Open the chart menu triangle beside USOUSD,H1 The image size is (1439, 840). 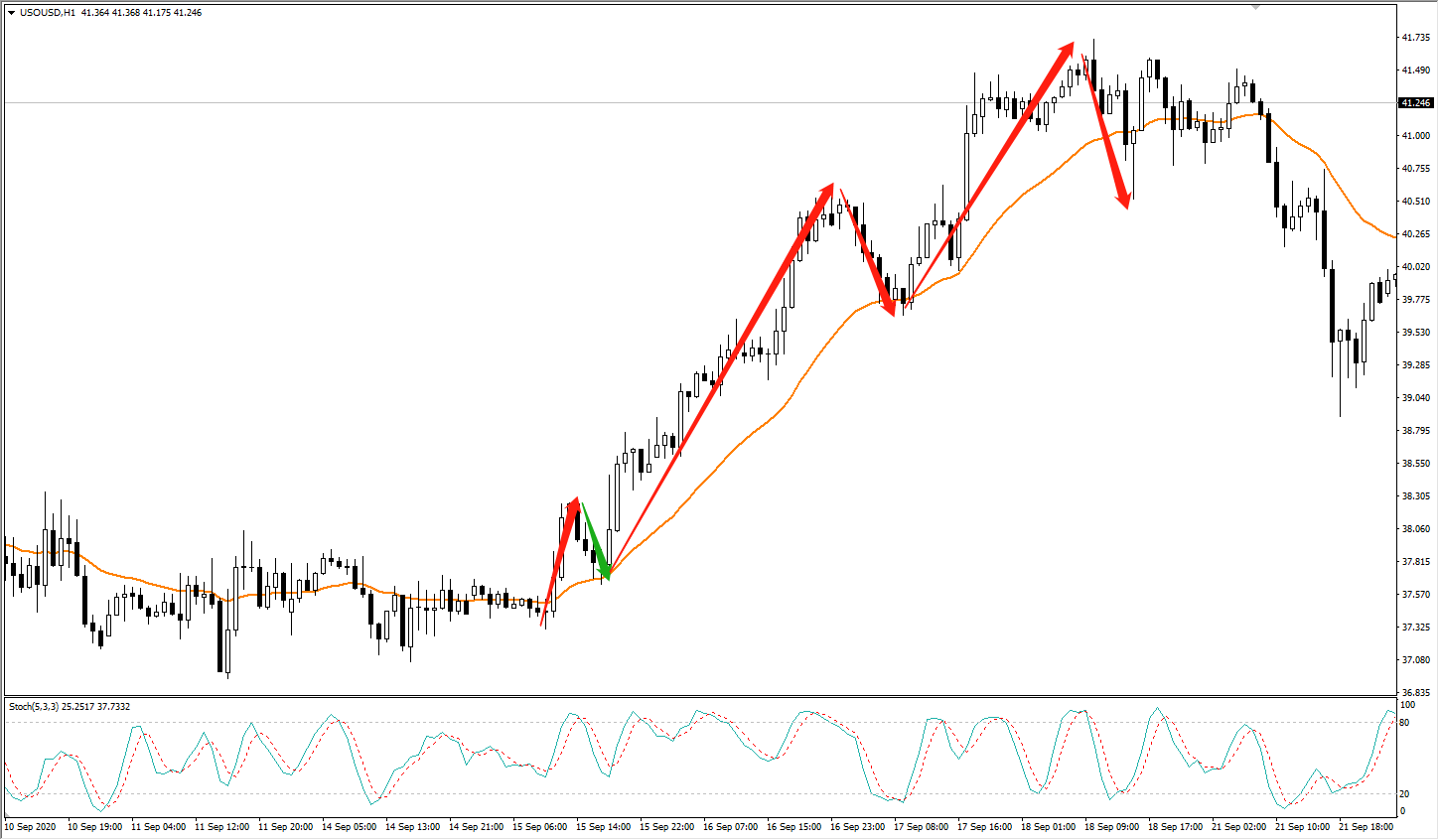(x=11, y=13)
